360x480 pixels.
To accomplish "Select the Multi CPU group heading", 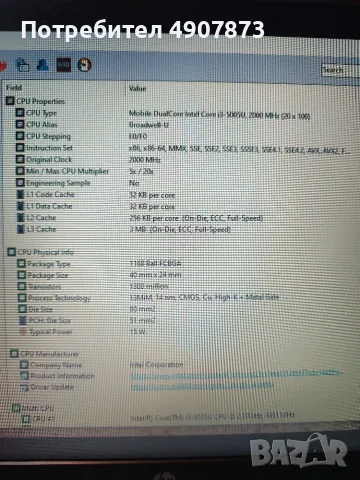I will point(38,408).
